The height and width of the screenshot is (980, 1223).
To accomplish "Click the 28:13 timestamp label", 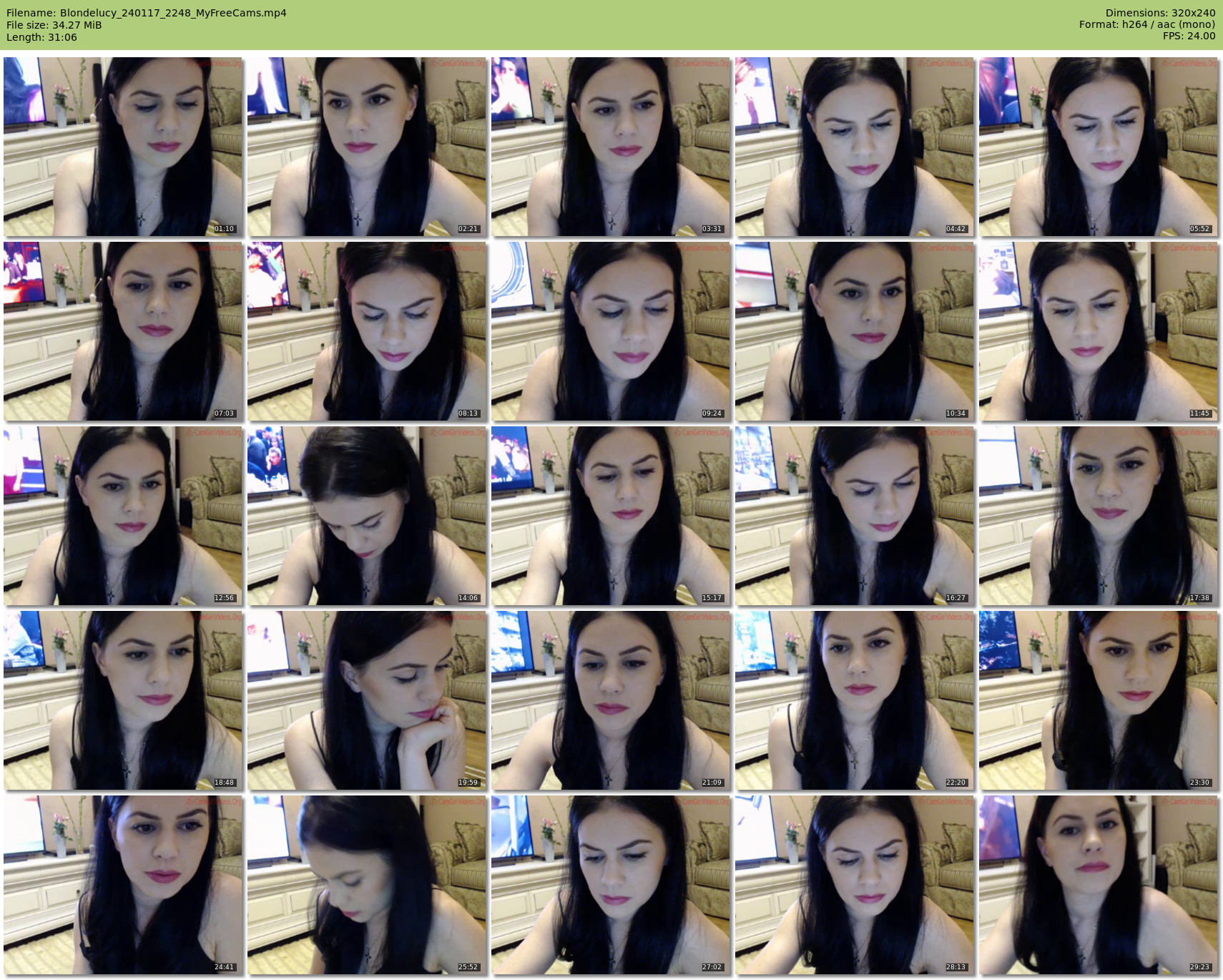I will 956,967.
